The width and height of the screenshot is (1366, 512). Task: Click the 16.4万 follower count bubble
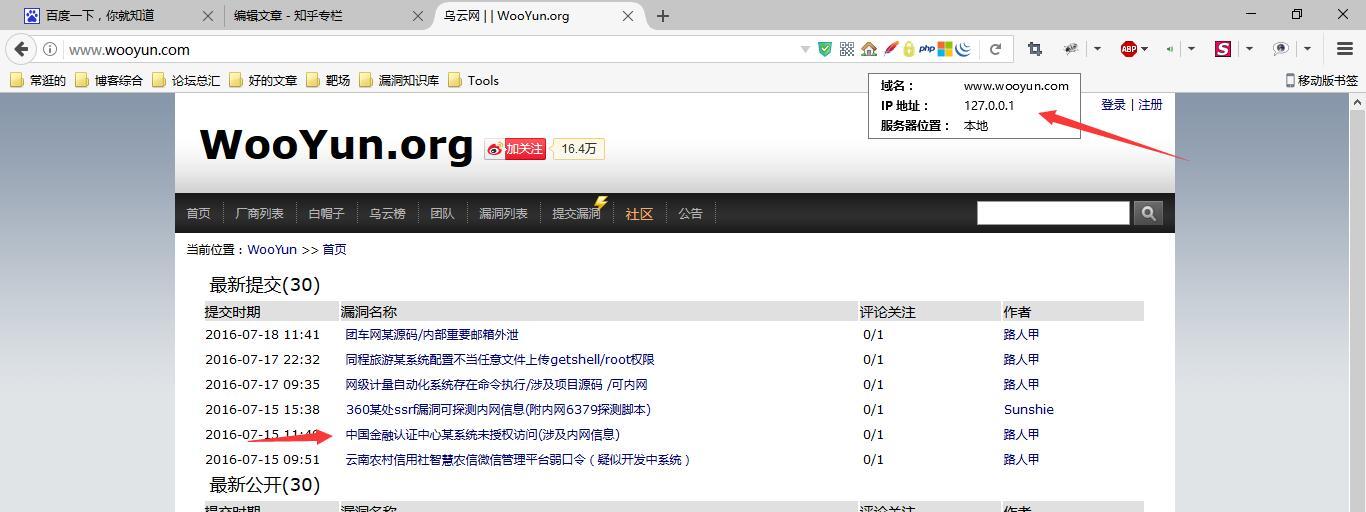pos(579,149)
